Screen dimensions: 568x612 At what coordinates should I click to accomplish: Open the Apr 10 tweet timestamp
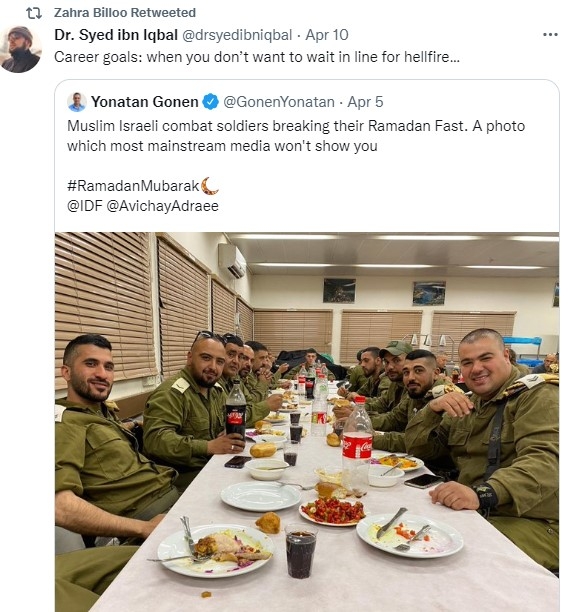327,35
